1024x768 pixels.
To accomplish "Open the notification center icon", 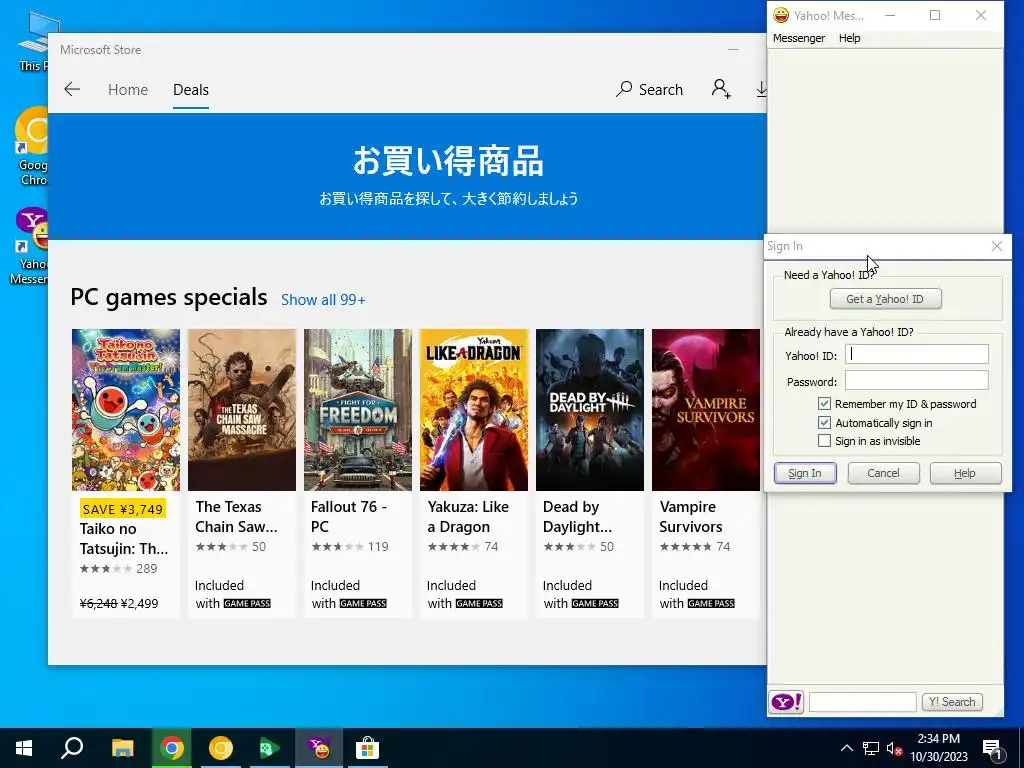I will point(993,749).
